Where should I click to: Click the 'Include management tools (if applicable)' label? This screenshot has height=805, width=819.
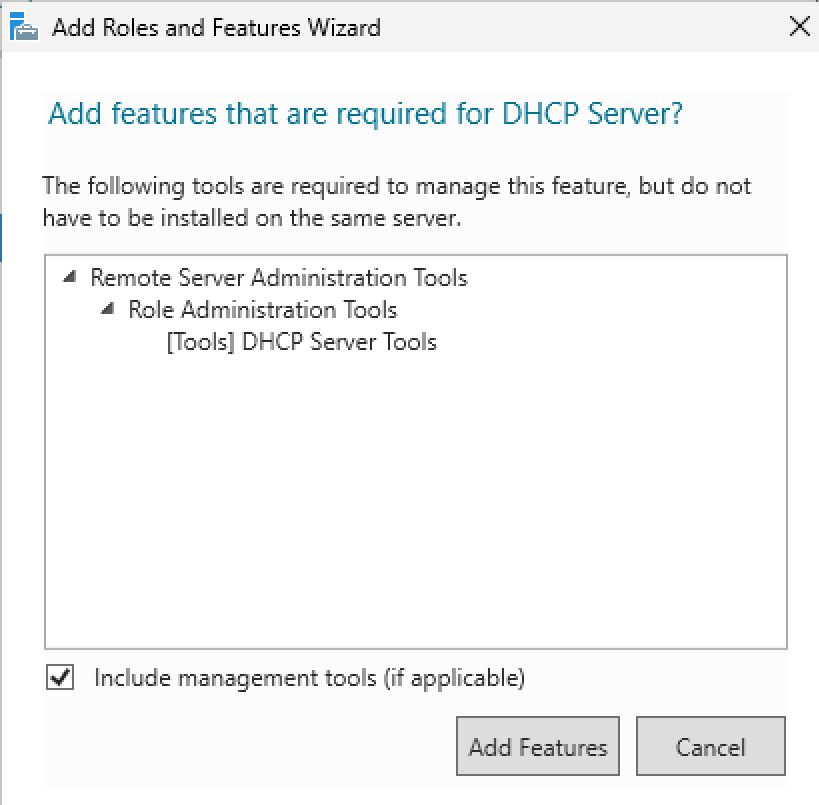click(309, 678)
